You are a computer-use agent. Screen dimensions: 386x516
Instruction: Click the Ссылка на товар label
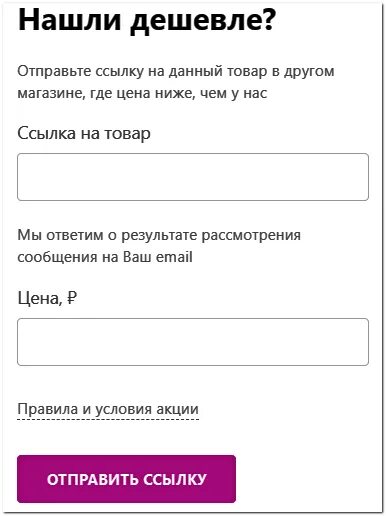pos(84,133)
